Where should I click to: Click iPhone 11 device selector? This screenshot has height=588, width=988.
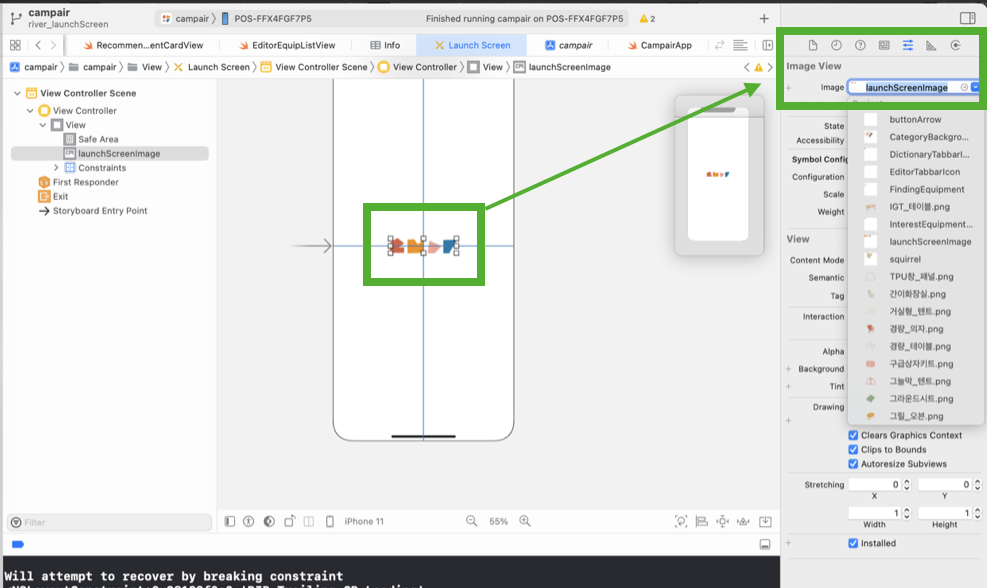point(364,521)
